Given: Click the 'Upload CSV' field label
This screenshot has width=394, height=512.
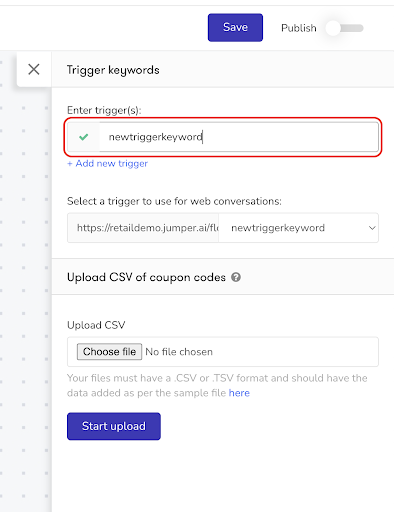Looking at the screenshot, I should (96, 325).
